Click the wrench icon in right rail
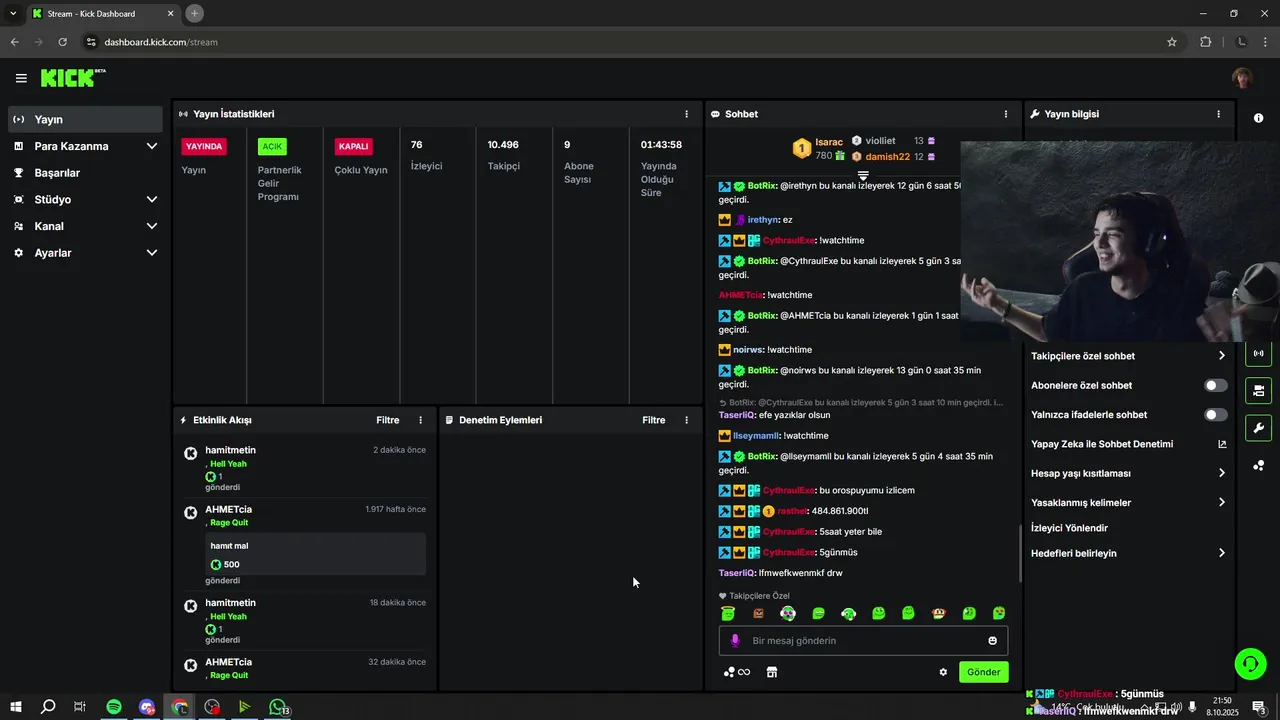Image resolution: width=1280 pixels, height=720 pixels. (1258, 428)
